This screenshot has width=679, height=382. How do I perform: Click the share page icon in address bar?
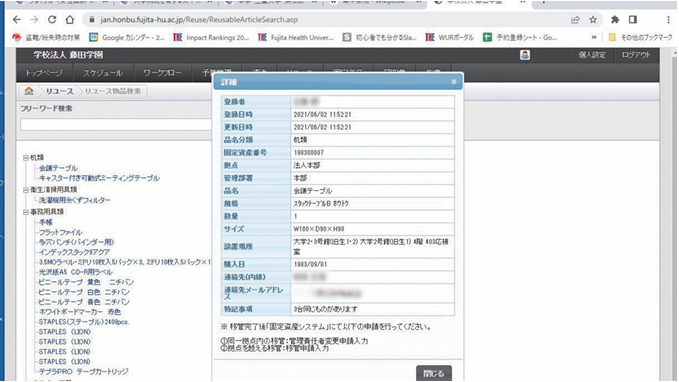point(575,20)
